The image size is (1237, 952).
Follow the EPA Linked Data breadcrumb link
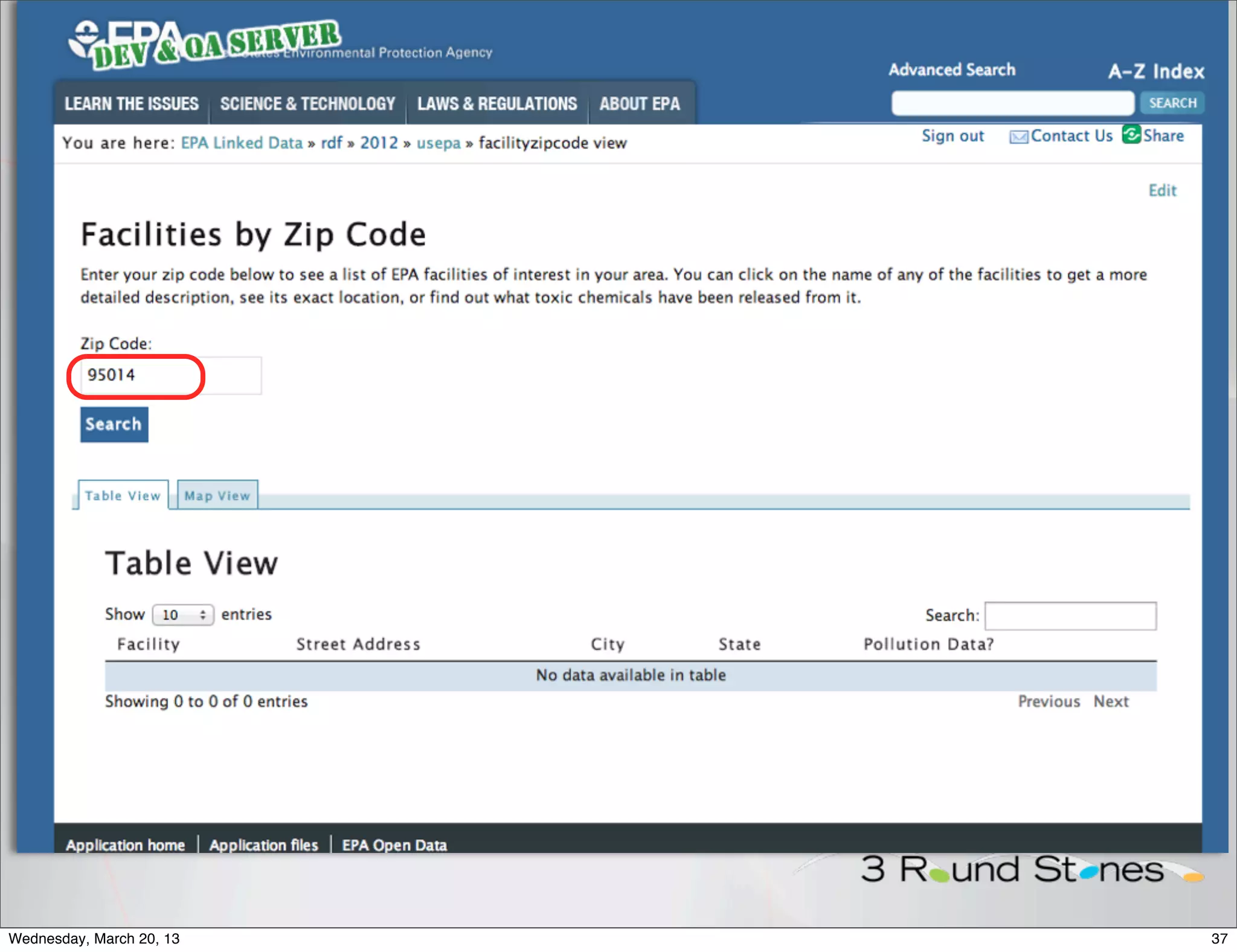[x=242, y=143]
